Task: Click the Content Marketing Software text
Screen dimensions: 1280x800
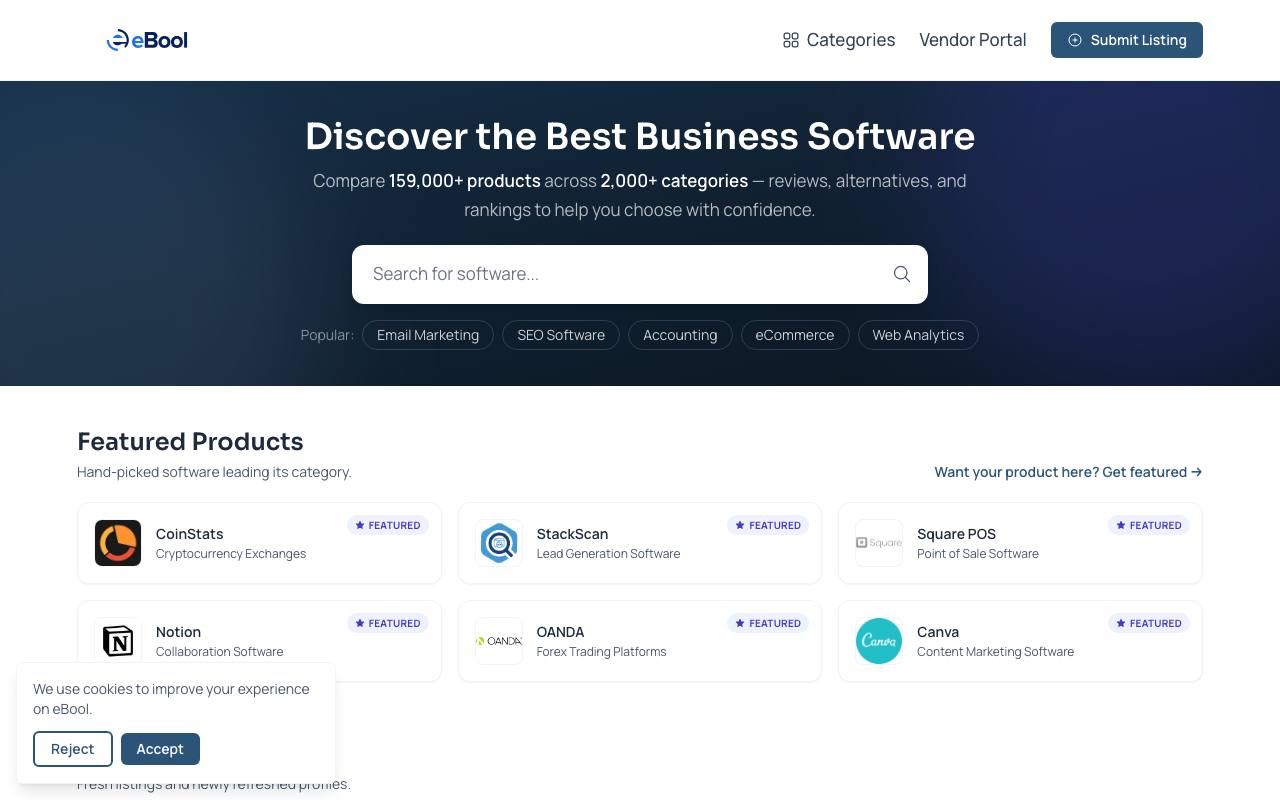Action: point(995,652)
